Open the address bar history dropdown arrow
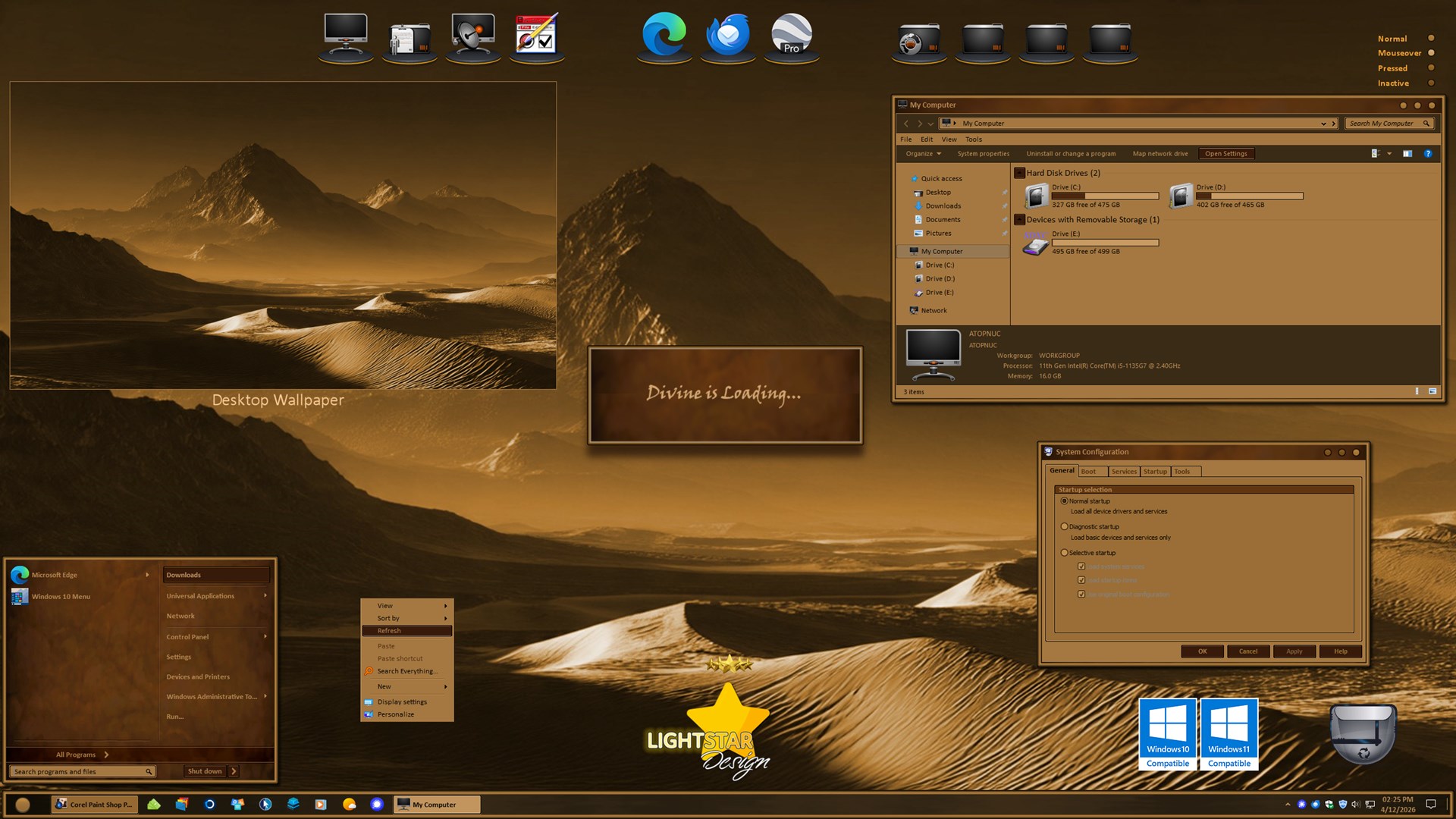 tap(1323, 124)
